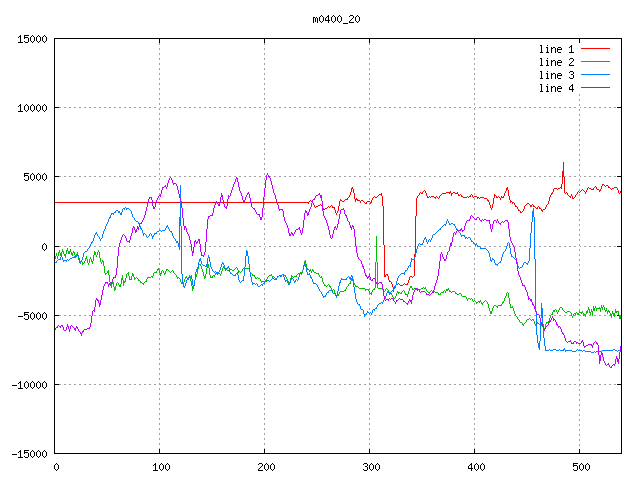
Task: Click the 10000 y-axis tick label
Action: coord(31,108)
